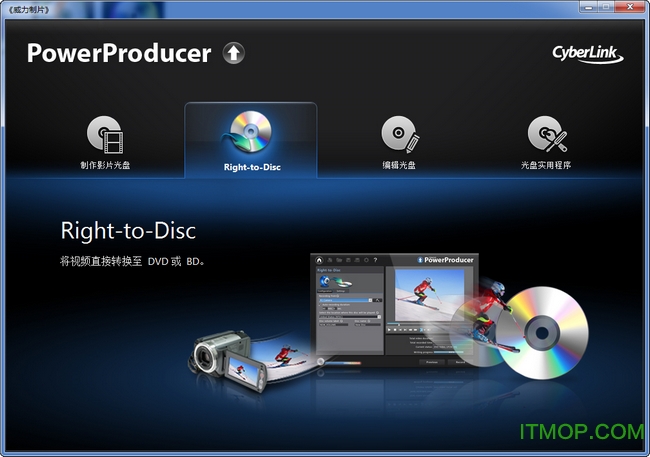Open the 编辑光盘 disc with pencil icon
This screenshot has width=650, height=457.
tap(399, 134)
